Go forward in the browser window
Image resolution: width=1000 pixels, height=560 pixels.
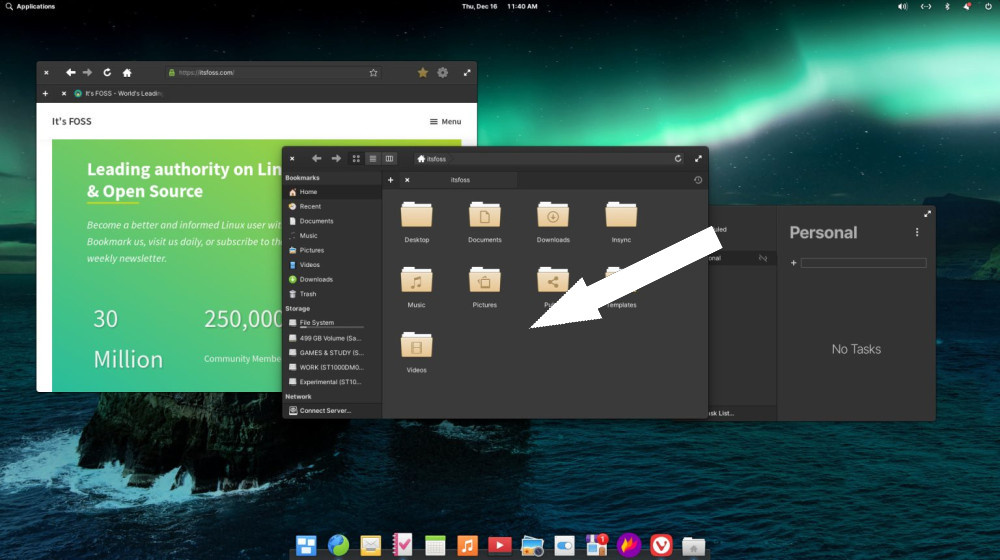[87, 73]
